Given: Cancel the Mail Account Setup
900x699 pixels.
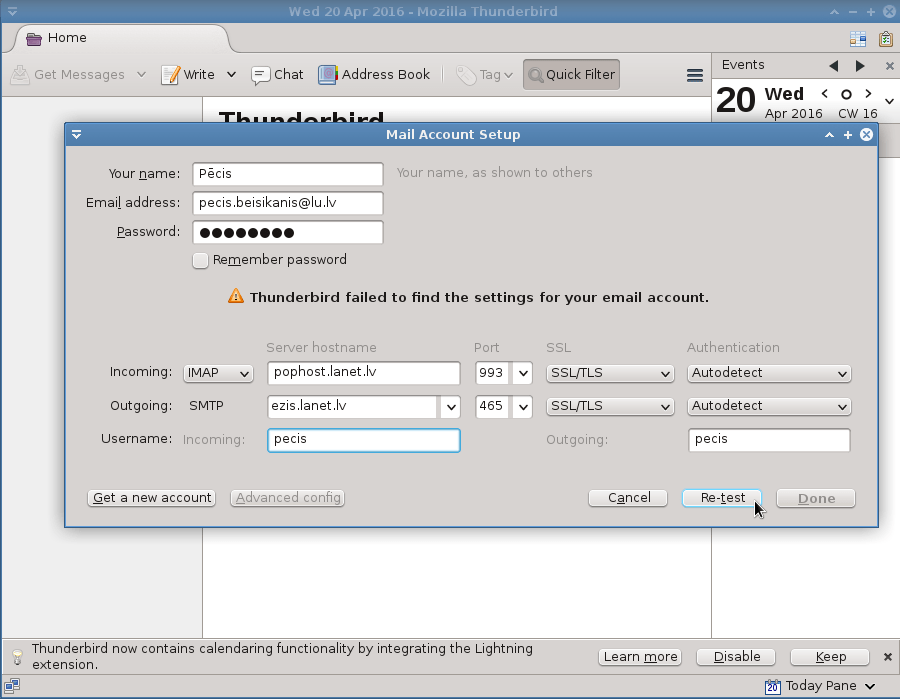Looking at the screenshot, I should tap(628, 498).
